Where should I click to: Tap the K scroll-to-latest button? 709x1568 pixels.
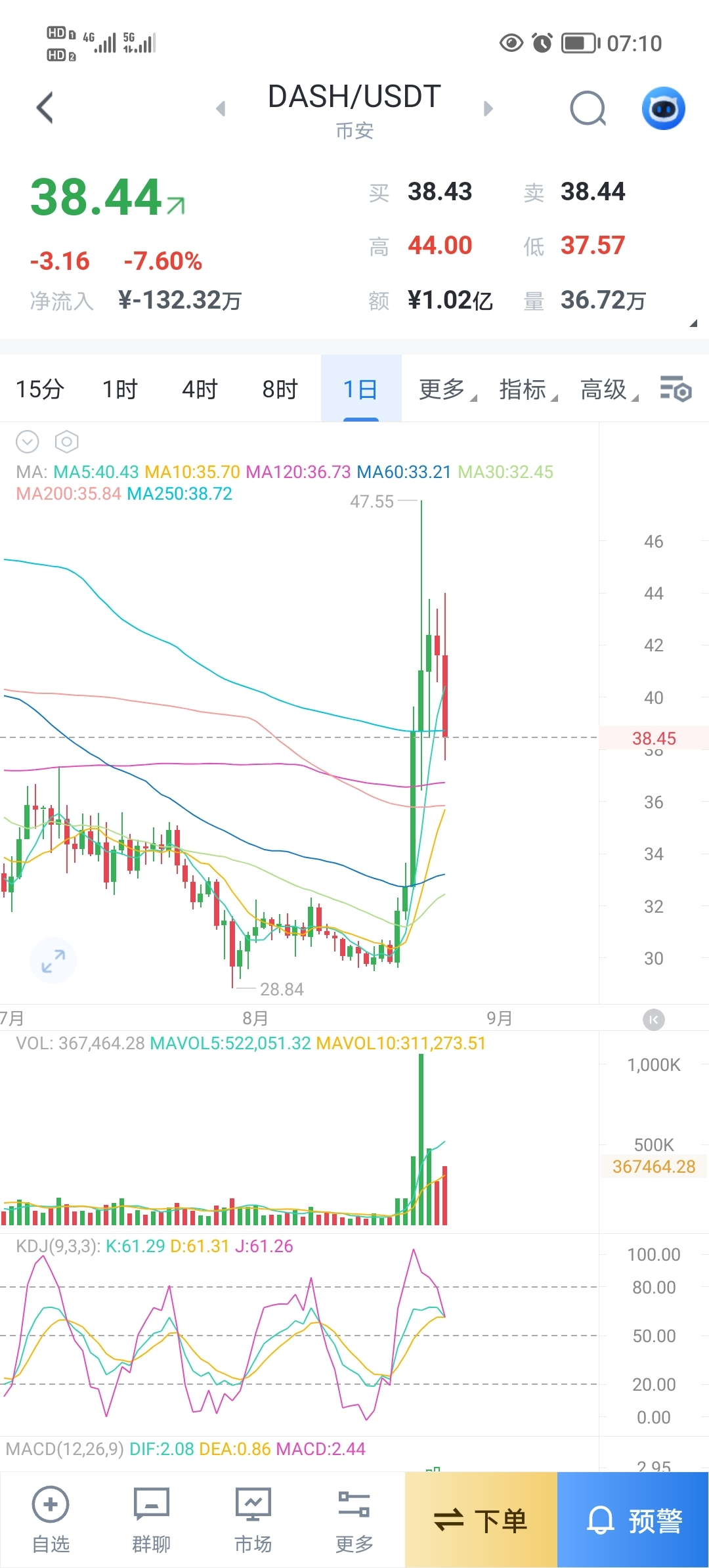(653, 1019)
